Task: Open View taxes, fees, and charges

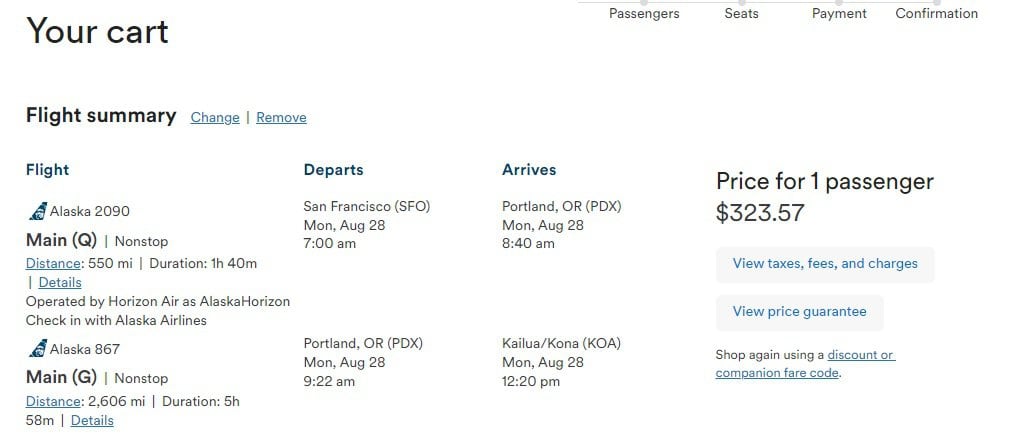Action: (x=825, y=264)
